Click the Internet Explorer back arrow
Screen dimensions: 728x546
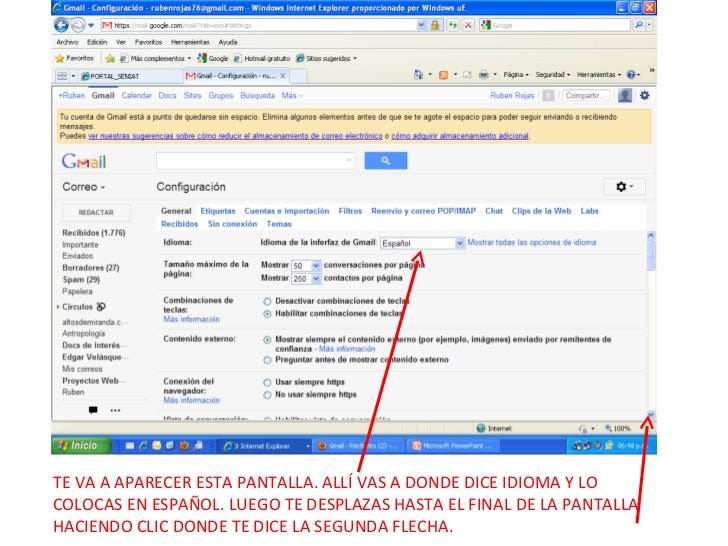pos(63,24)
